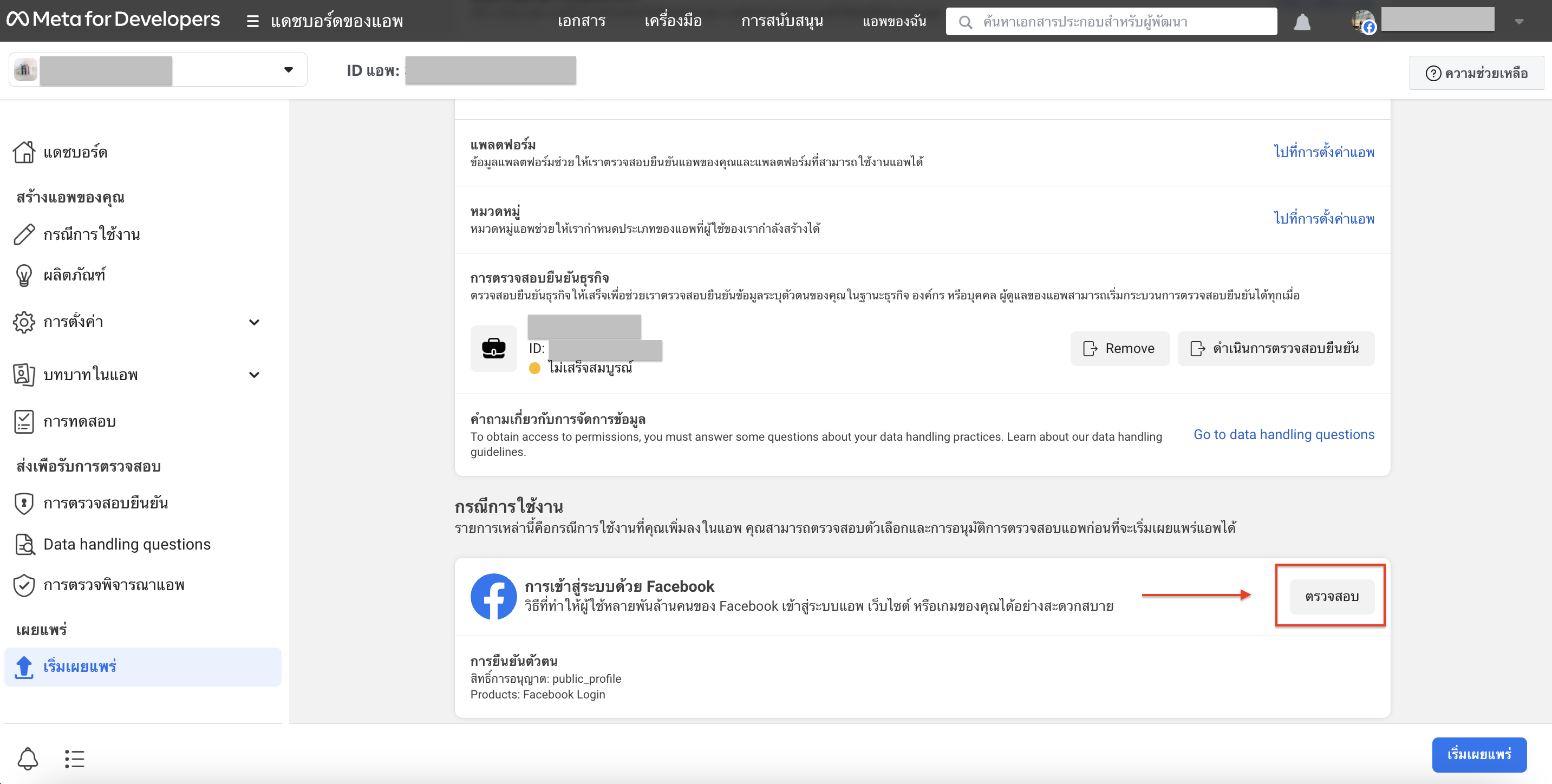Open เอกสาร in the top navigation
This screenshot has height=784, width=1552.
pos(582,21)
